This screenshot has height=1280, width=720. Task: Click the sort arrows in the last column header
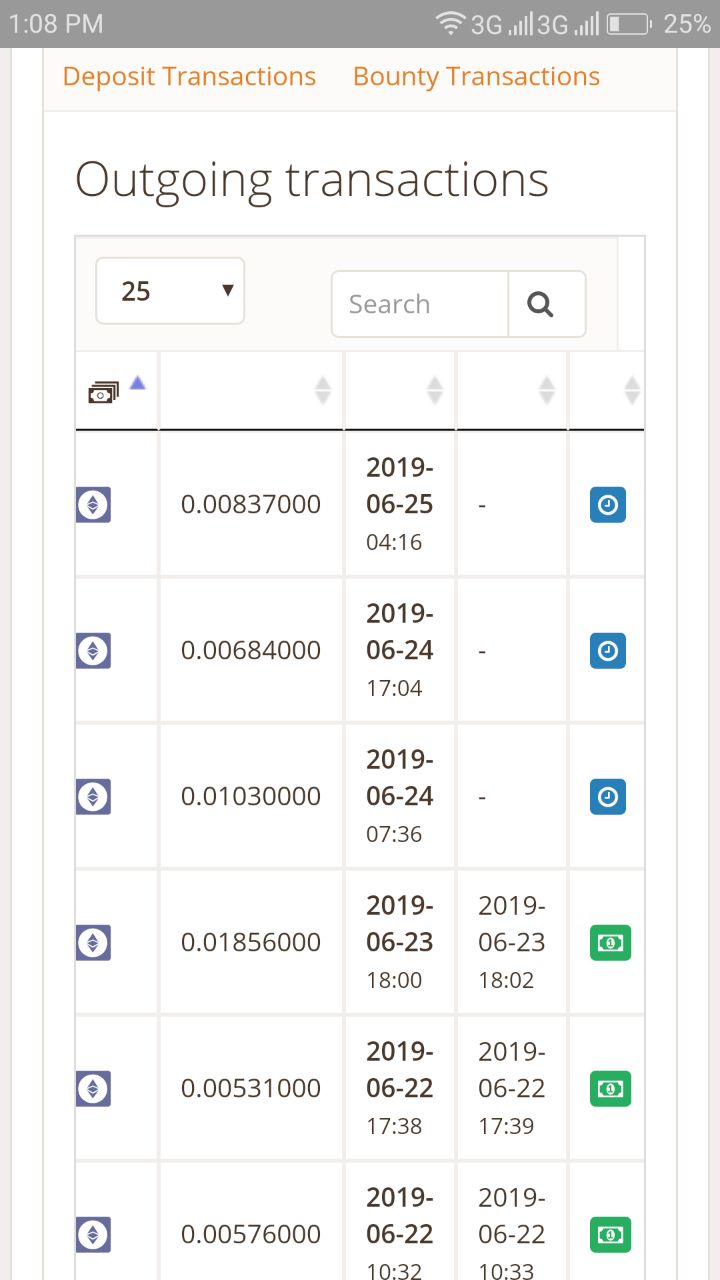tap(631, 390)
